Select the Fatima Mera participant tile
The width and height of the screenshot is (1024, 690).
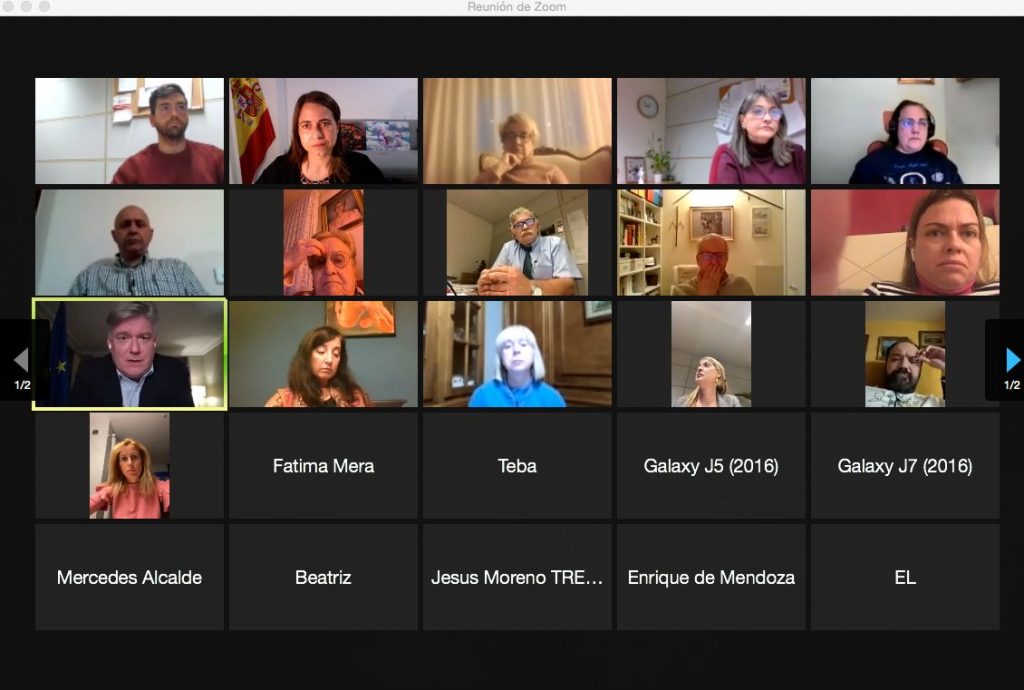point(323,466)
